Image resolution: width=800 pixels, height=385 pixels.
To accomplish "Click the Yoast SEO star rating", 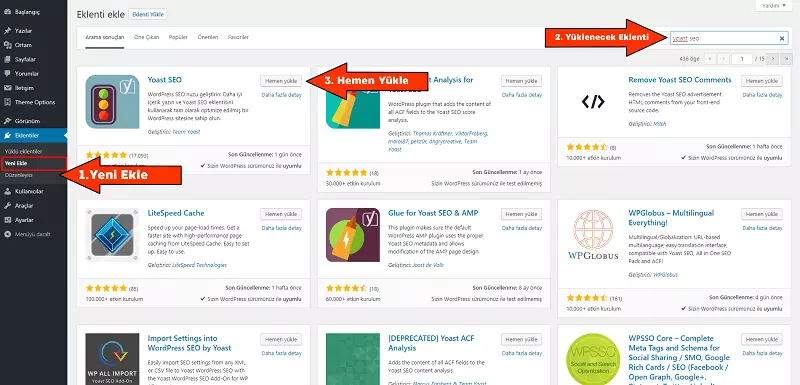I will [x=106, y=155].
